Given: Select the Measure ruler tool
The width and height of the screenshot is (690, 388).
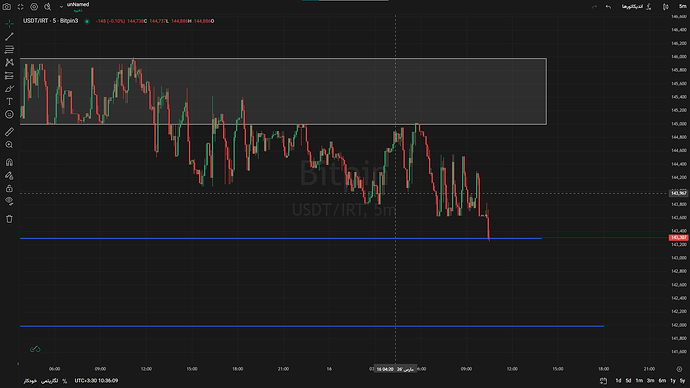Looking at the screenshot, I should 9,132.
